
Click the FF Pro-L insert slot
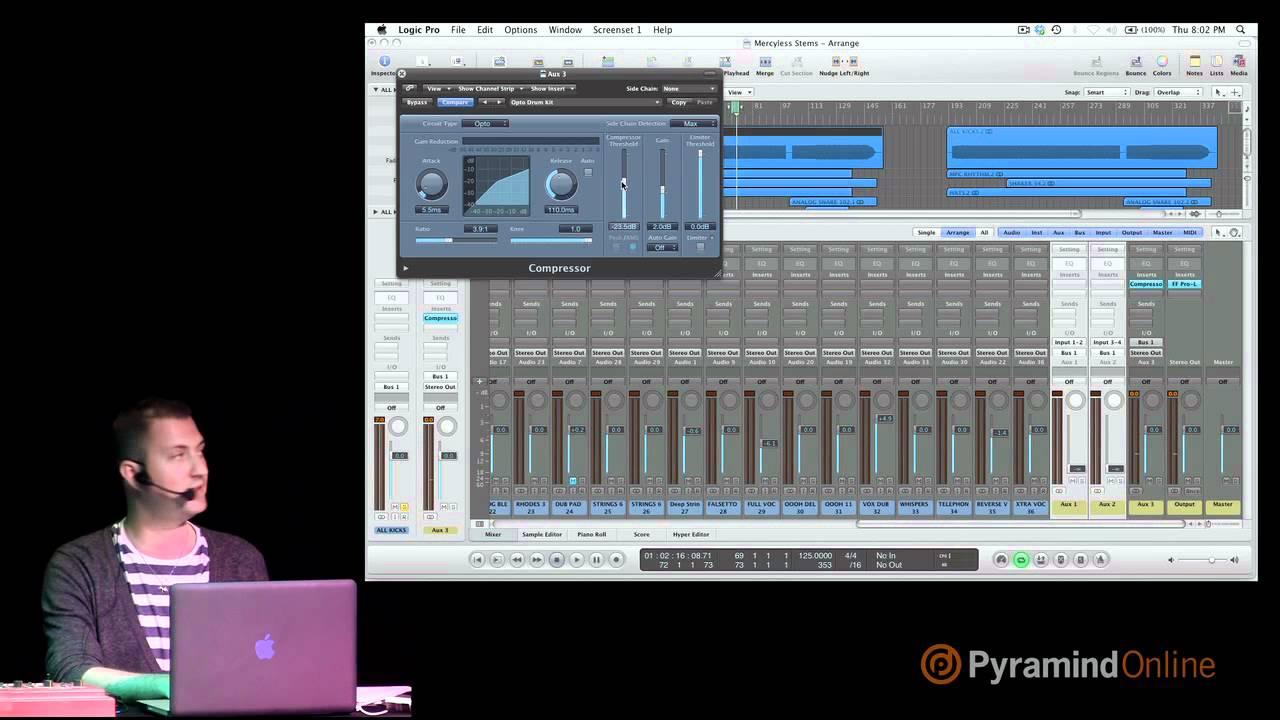1185,284
